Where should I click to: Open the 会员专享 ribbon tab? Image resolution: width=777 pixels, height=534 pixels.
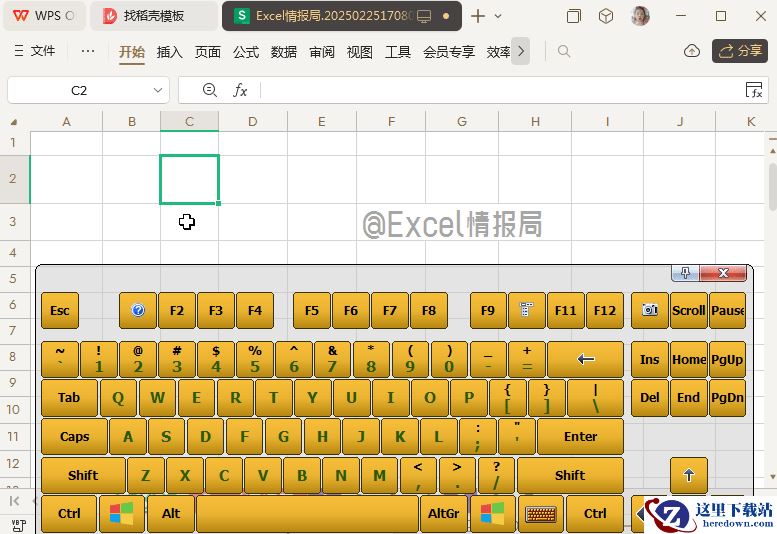(x=449, y=52)
